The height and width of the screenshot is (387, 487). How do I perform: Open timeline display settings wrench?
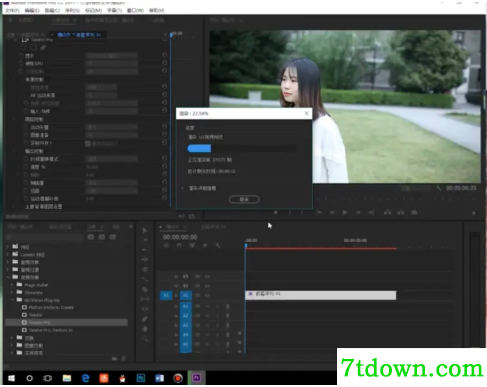[x=218, y=245]
